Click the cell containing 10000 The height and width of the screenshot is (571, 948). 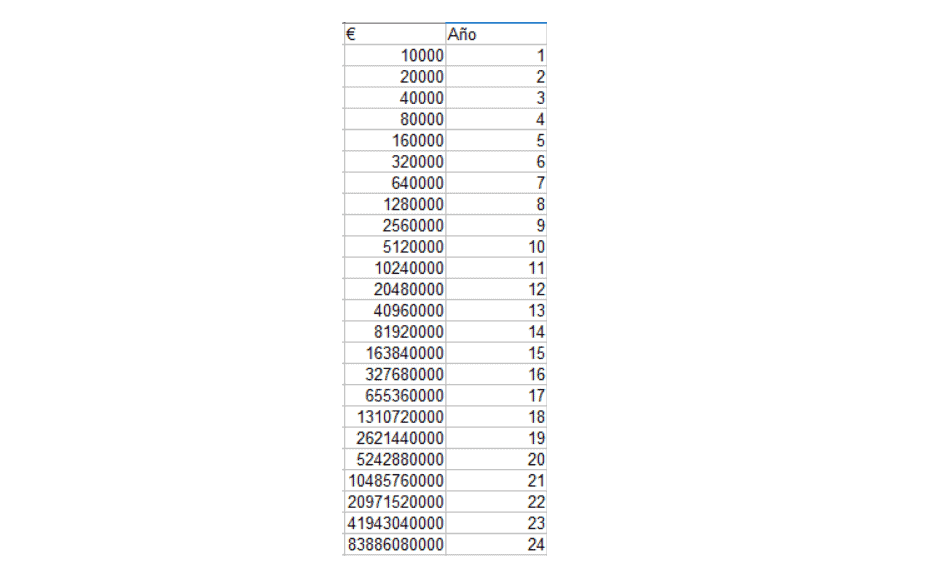395,56
